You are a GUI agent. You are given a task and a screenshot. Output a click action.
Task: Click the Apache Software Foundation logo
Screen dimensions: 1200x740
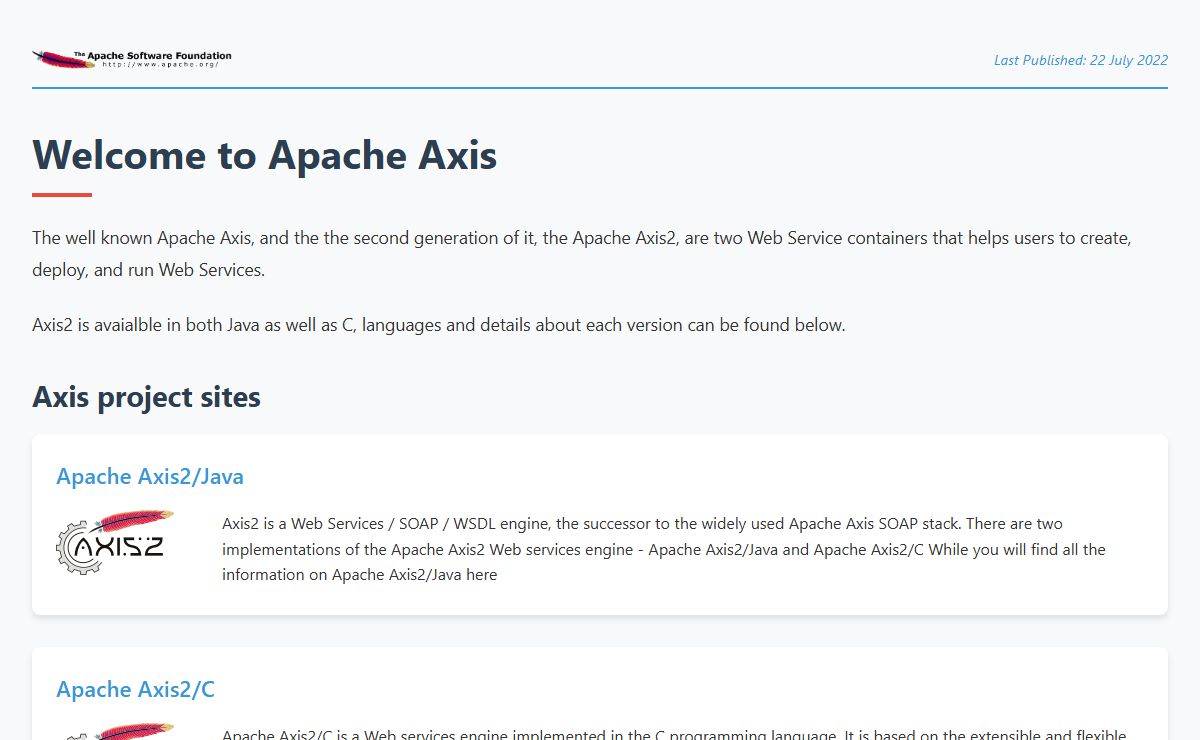click(x=132, y=60)
